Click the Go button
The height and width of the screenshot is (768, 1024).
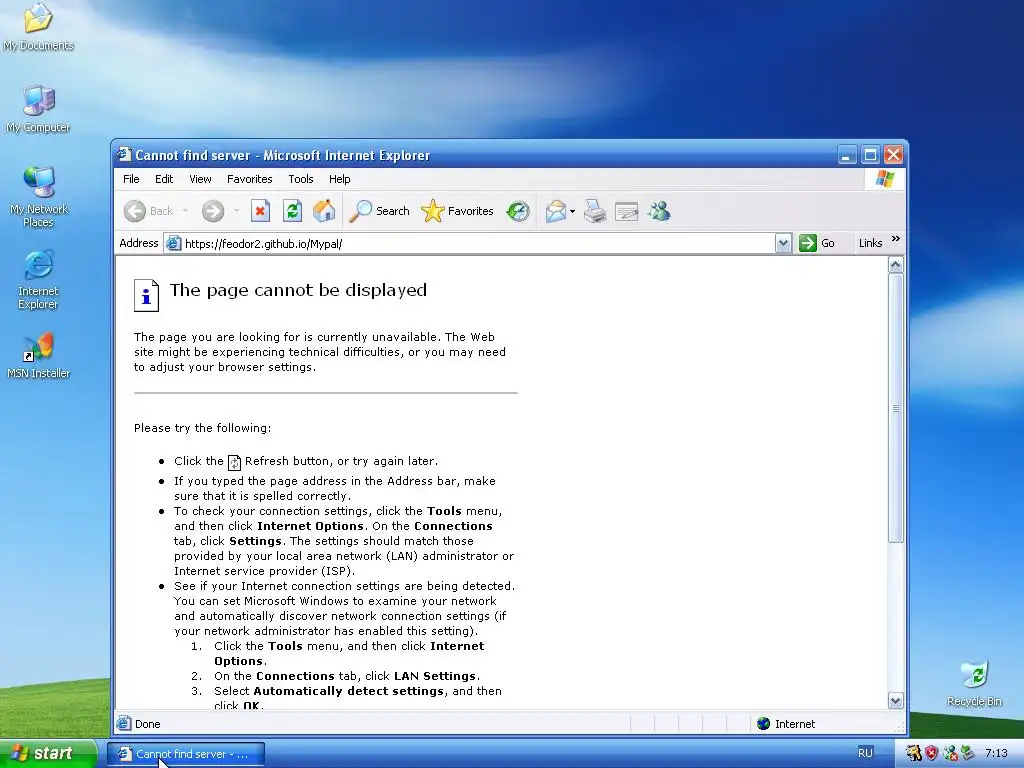(817, 243)
